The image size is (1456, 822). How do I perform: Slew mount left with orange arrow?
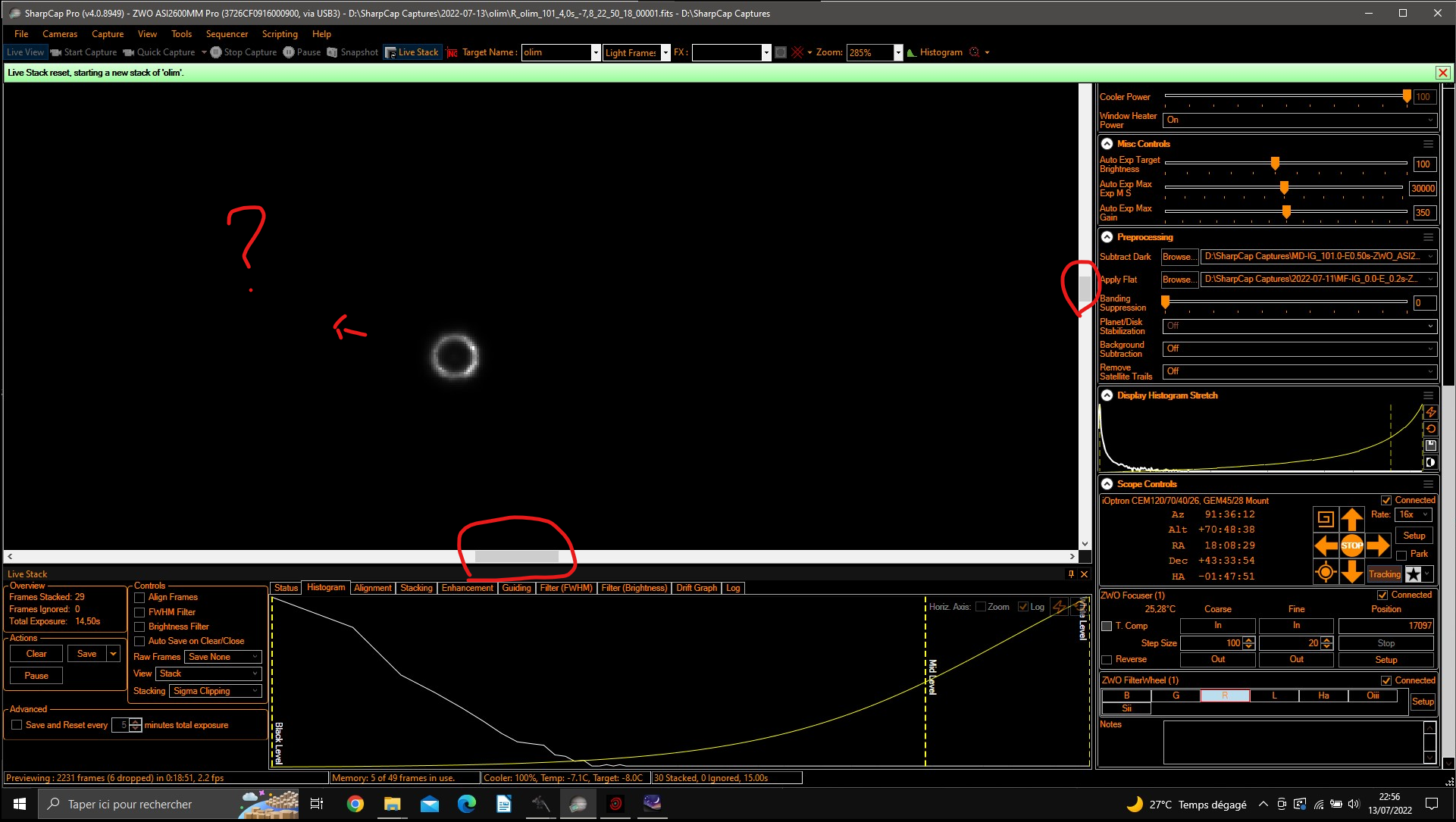tap(1325, 545)
